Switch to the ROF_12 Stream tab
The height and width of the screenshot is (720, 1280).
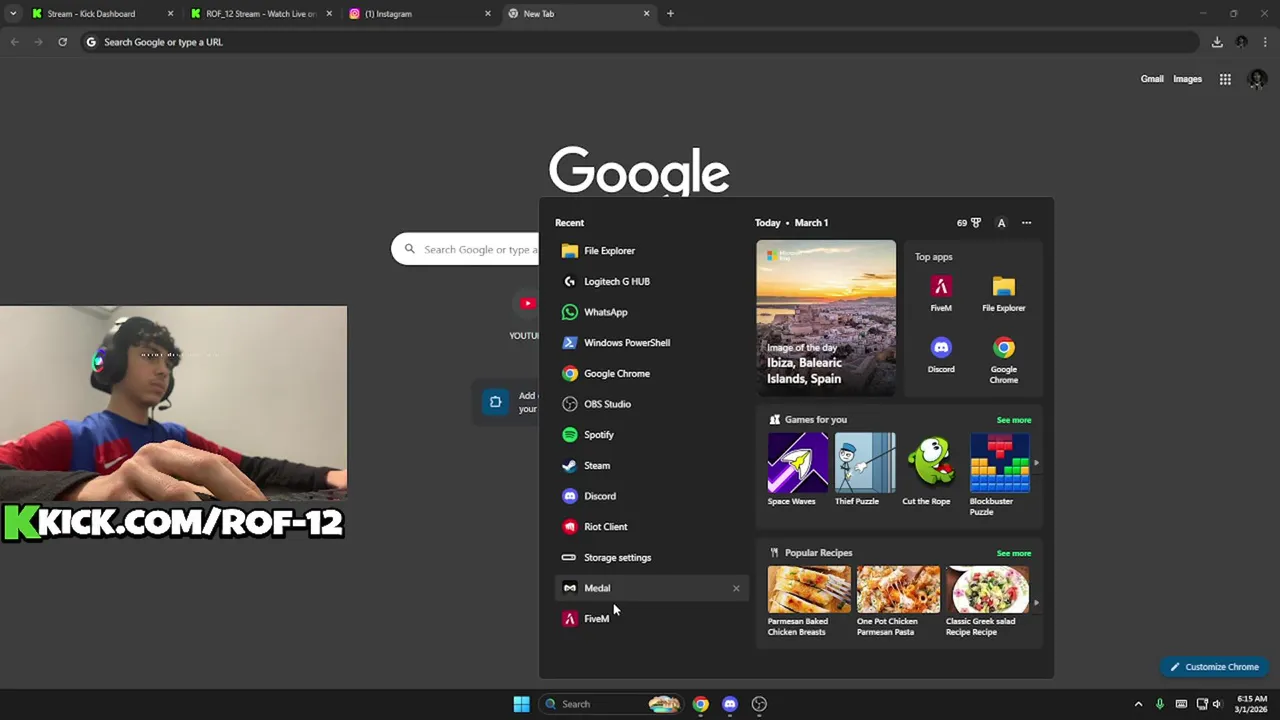click(262, 14)
